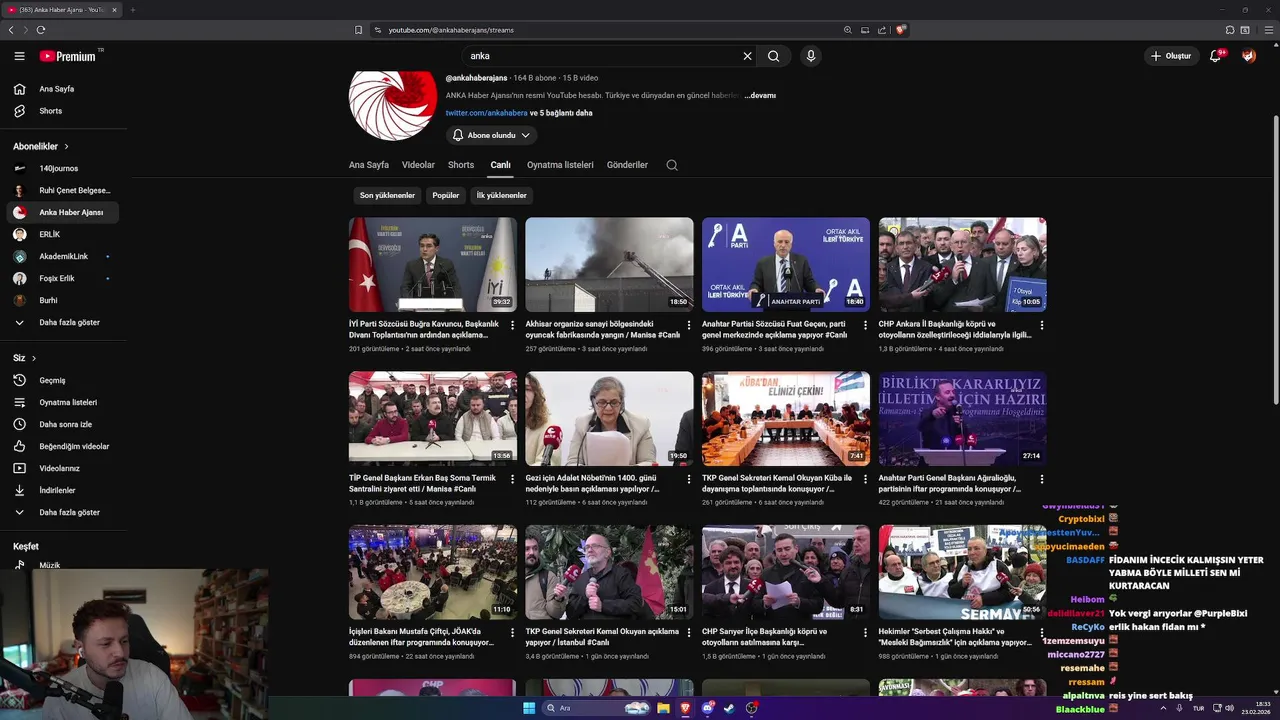Open the Abonelikler section chevron
Image resolution: width=1280 pixels, height=720 pixels.
(x=67, y=147)
